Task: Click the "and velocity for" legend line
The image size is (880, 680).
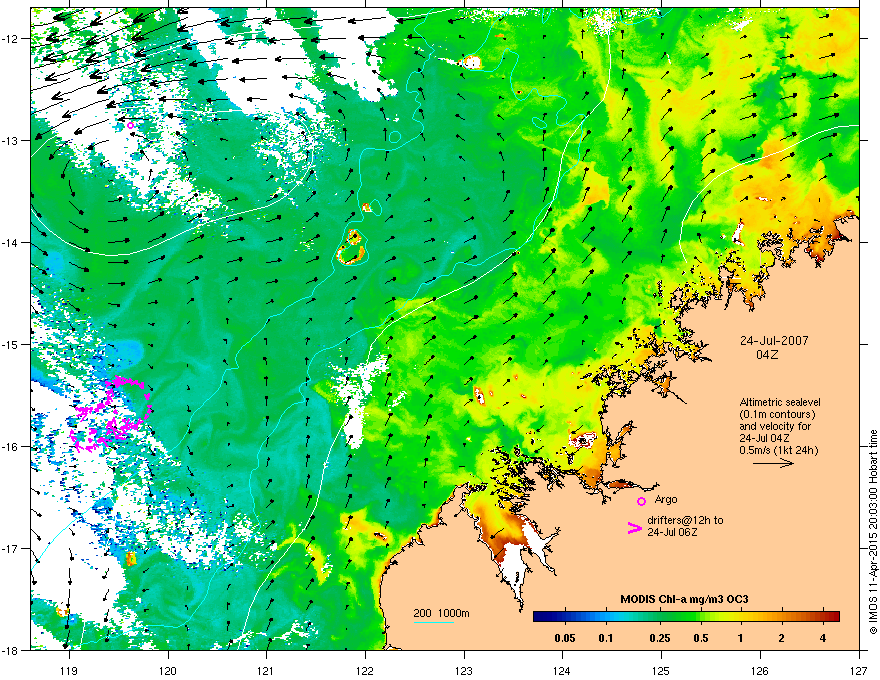Action: pyautogui.click(x=775, y=426)
